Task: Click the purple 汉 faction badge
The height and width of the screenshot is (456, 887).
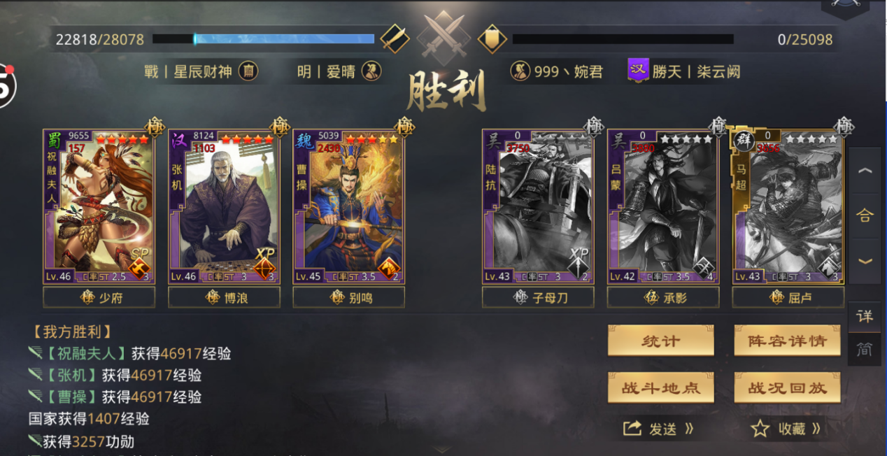Action: [638, 71]
